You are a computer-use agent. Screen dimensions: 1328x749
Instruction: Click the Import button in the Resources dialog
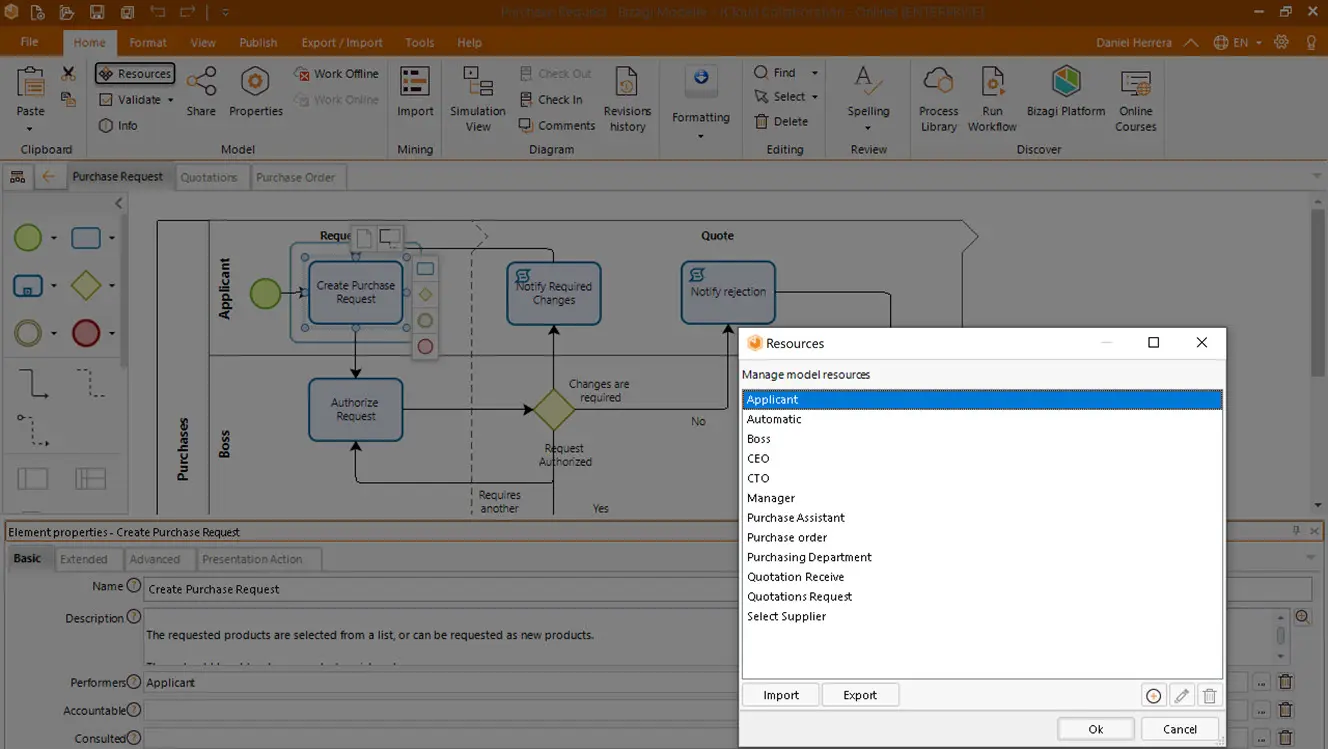[x=781, y=695]
